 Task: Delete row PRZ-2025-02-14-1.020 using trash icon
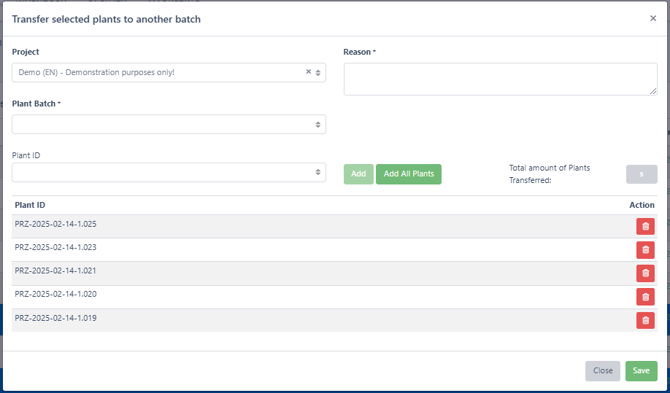(x=645, y=296)
